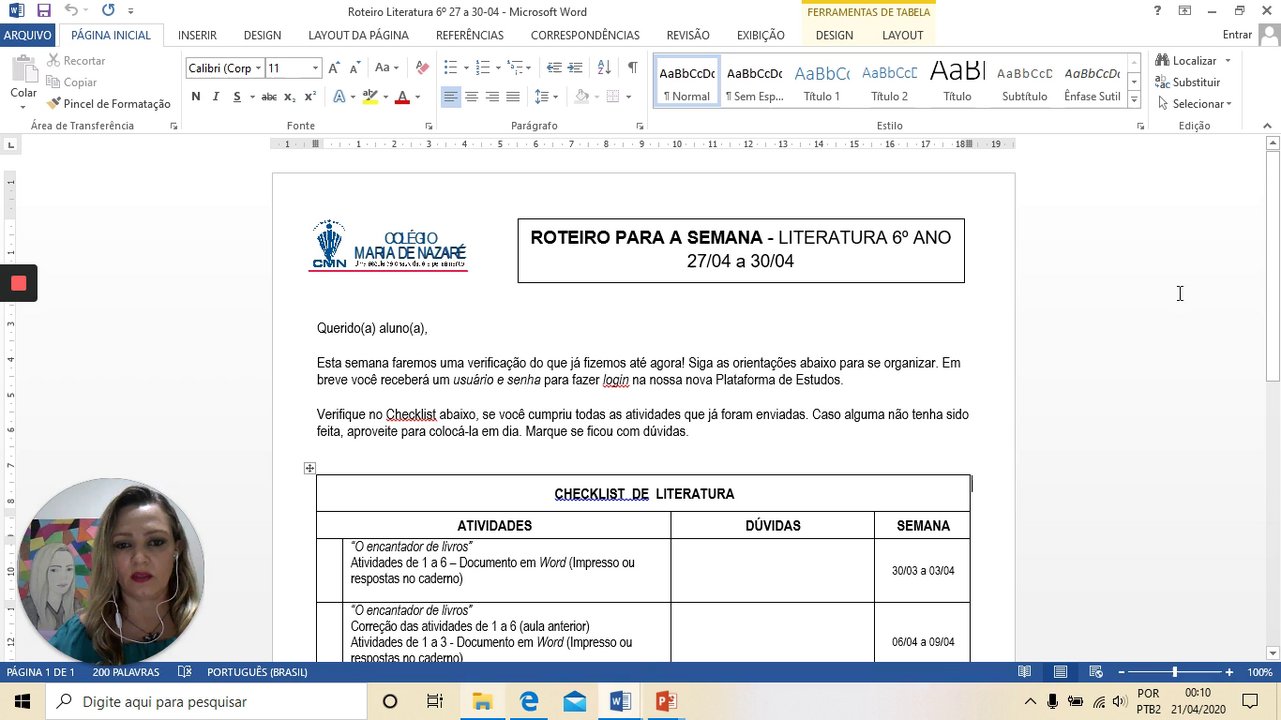
Task: Clear all formatting with eraser icon
Action: point(422,68)
